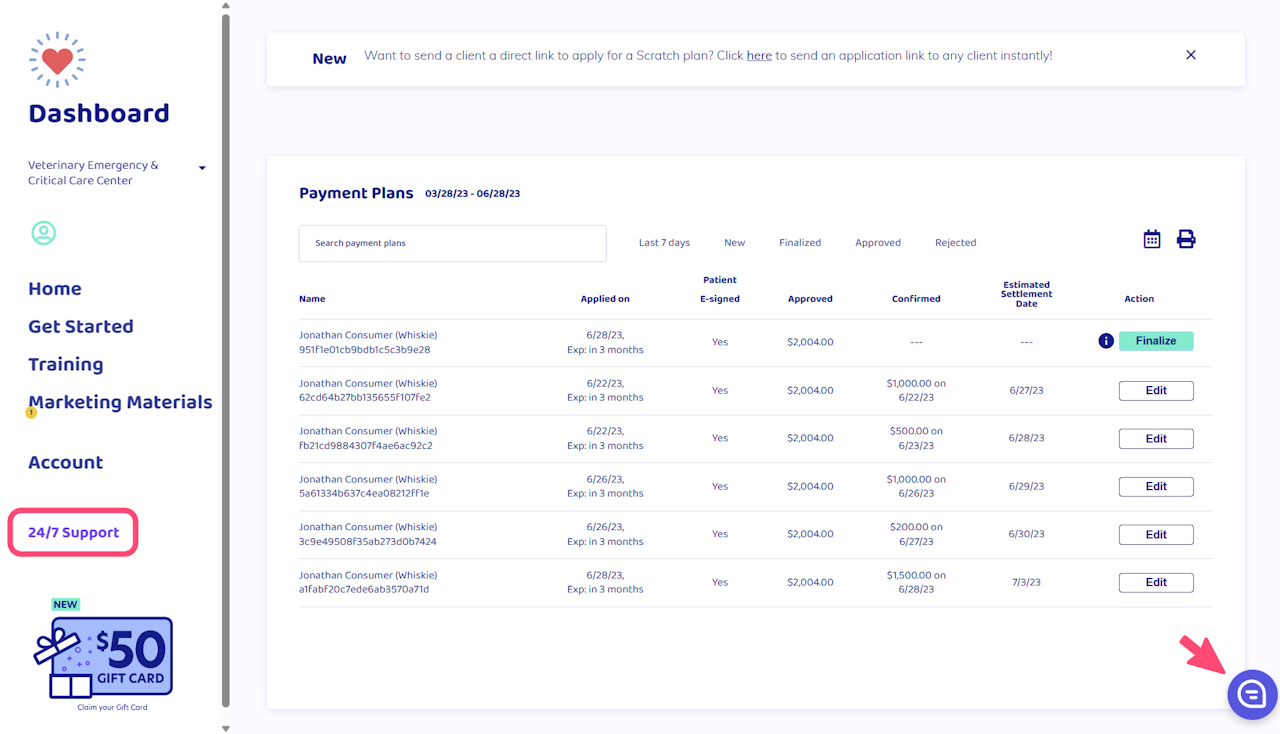Image resolution: width=1280 pixels, height=734 pixels.
Task: Click the info icon beside Finalize
Action: click(x=1106, y=341)
